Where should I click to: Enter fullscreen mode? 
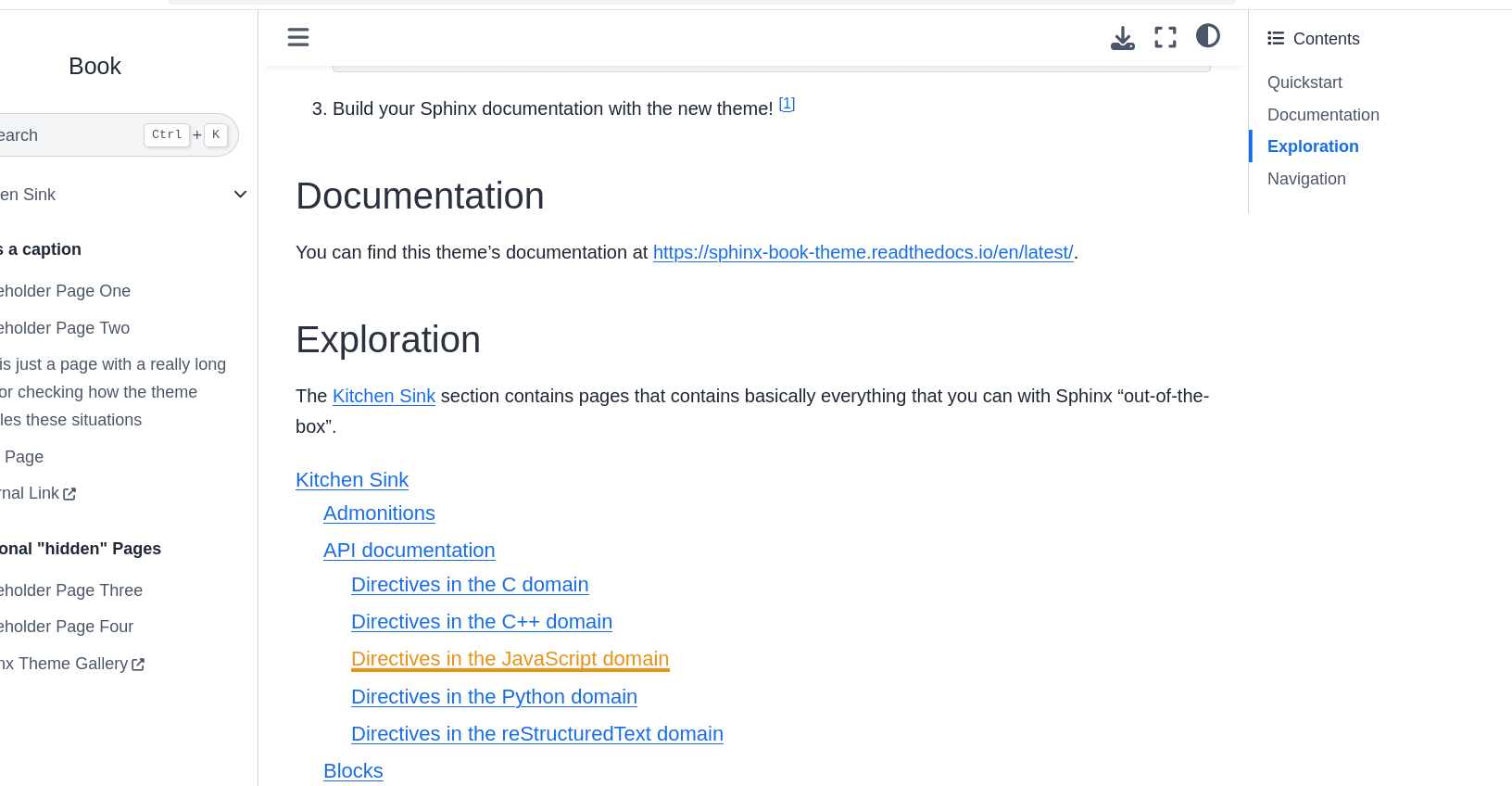(x=1165, y=37)
